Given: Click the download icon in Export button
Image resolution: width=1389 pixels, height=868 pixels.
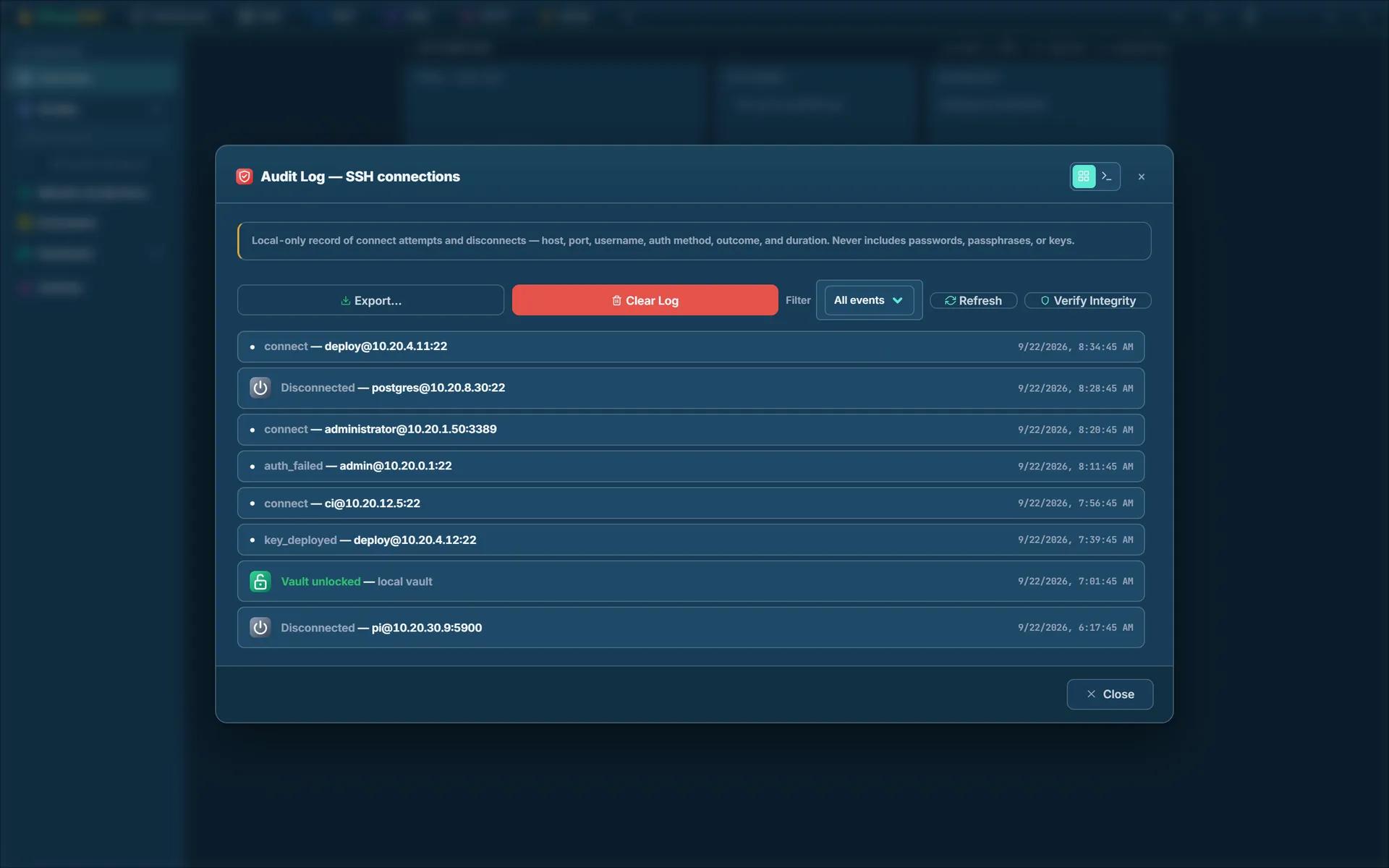Looking at the screenshot, I should [345, 301].
